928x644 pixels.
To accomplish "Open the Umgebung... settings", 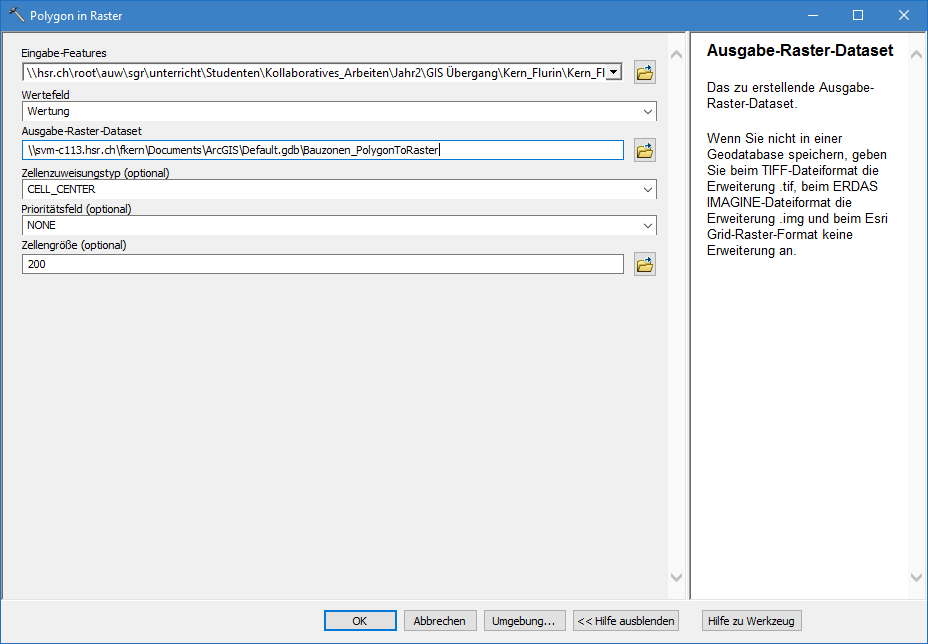I will [x=525, y=621].
